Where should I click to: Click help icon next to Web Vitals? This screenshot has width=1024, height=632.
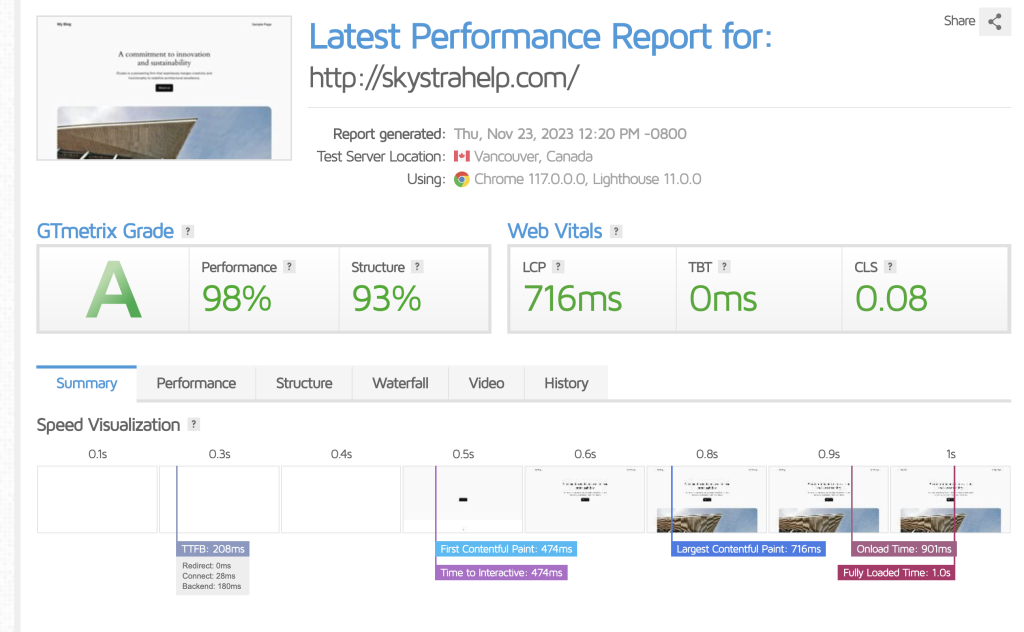pyautogui.click(x=616, y=231)
